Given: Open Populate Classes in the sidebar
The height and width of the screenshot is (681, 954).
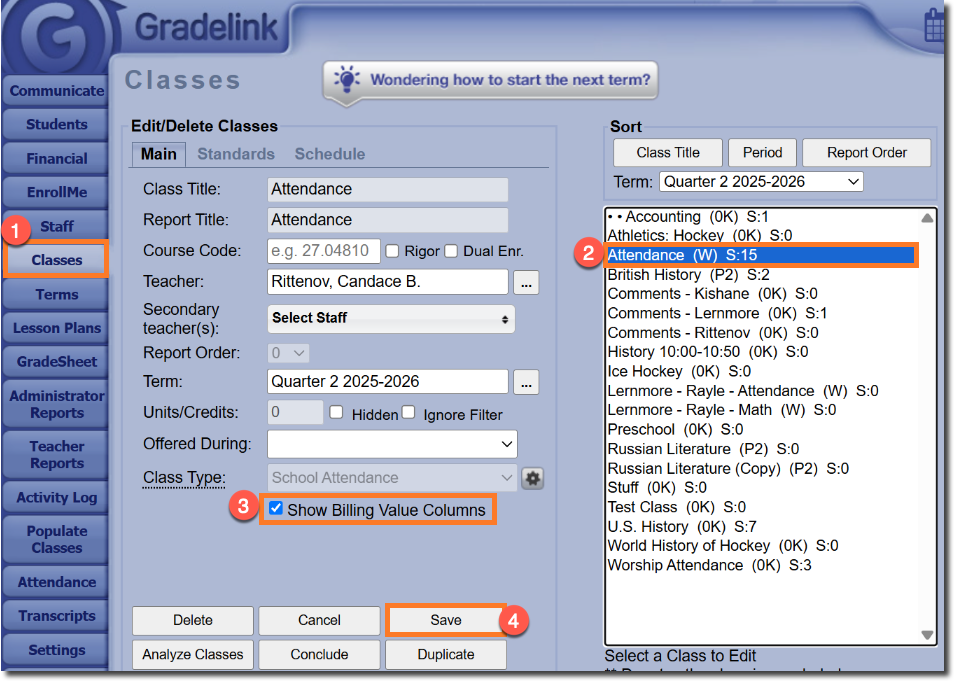Looking at the screenshot, I should tap(57, 539).
